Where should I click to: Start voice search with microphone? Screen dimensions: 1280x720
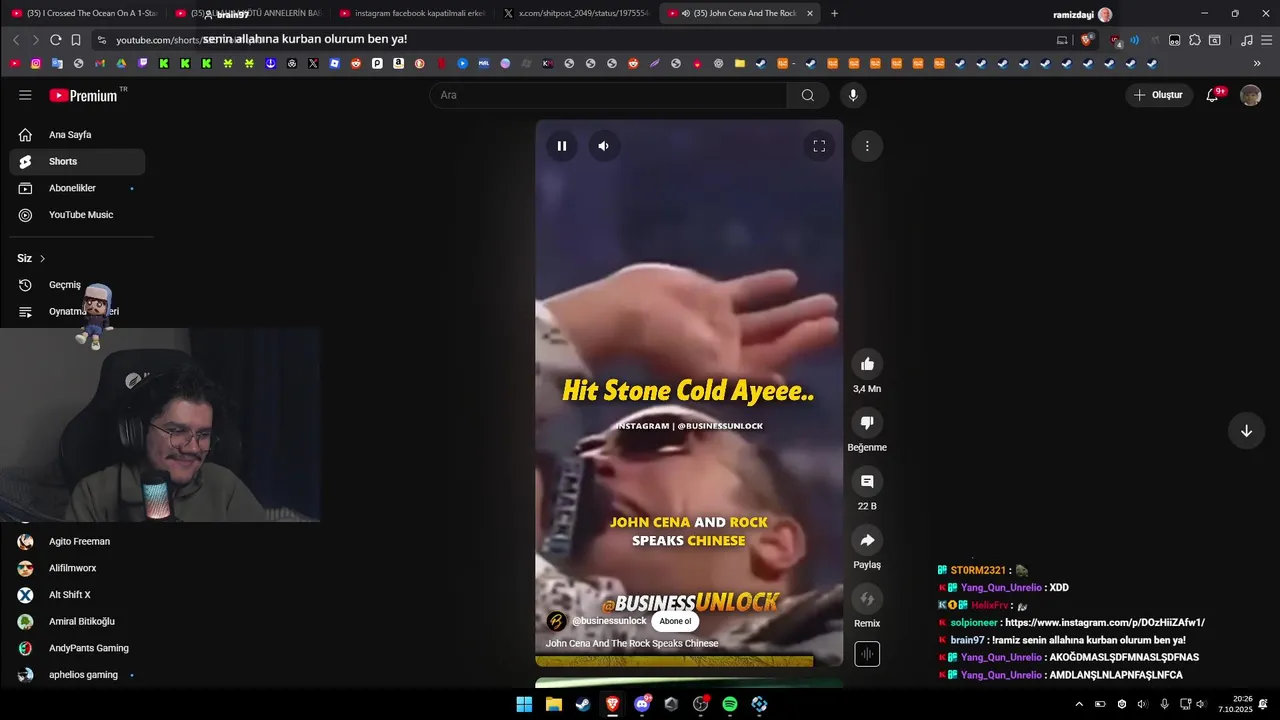[853, 95]
